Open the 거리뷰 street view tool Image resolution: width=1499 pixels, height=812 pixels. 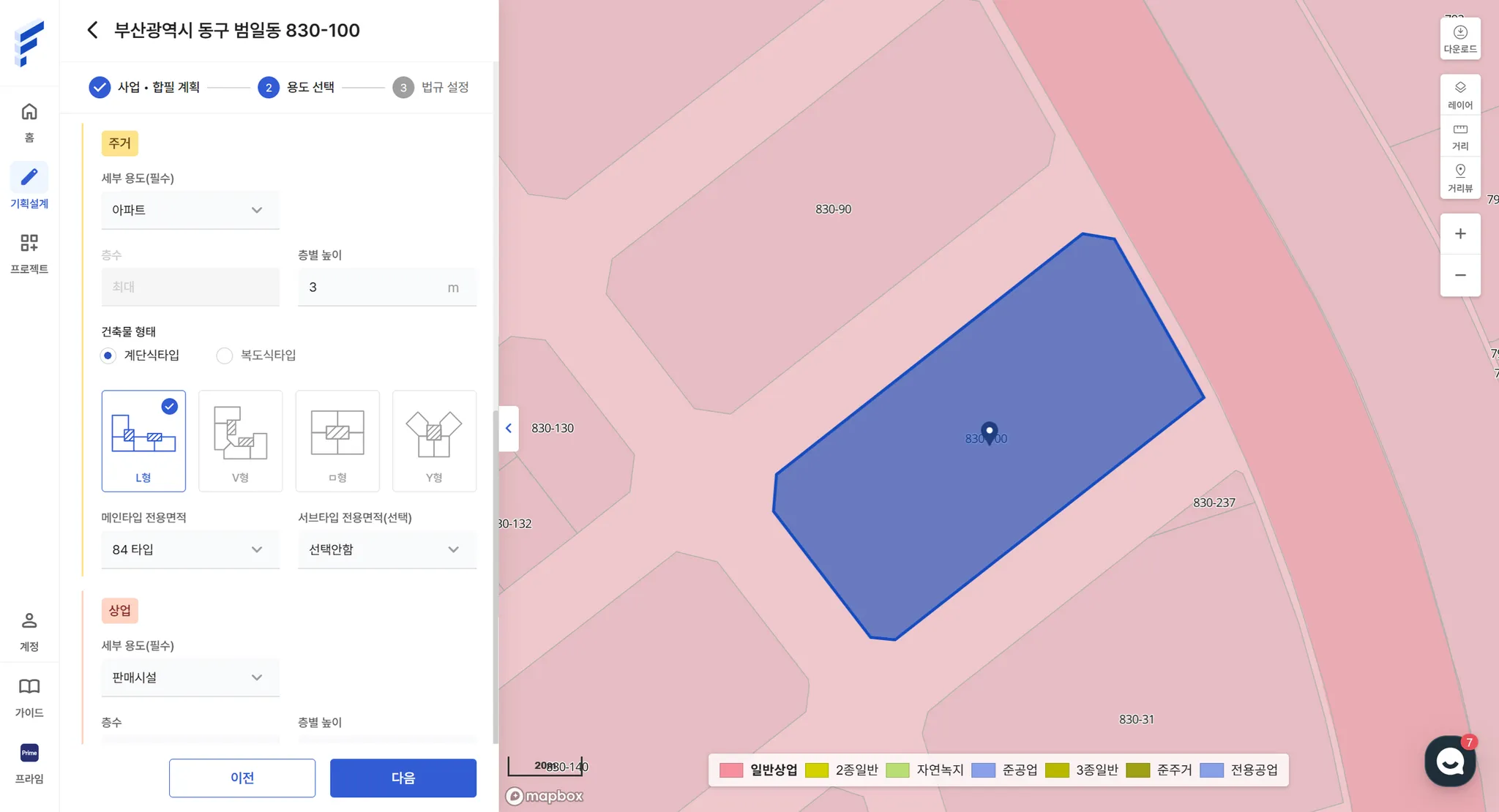click(1459, 178)
